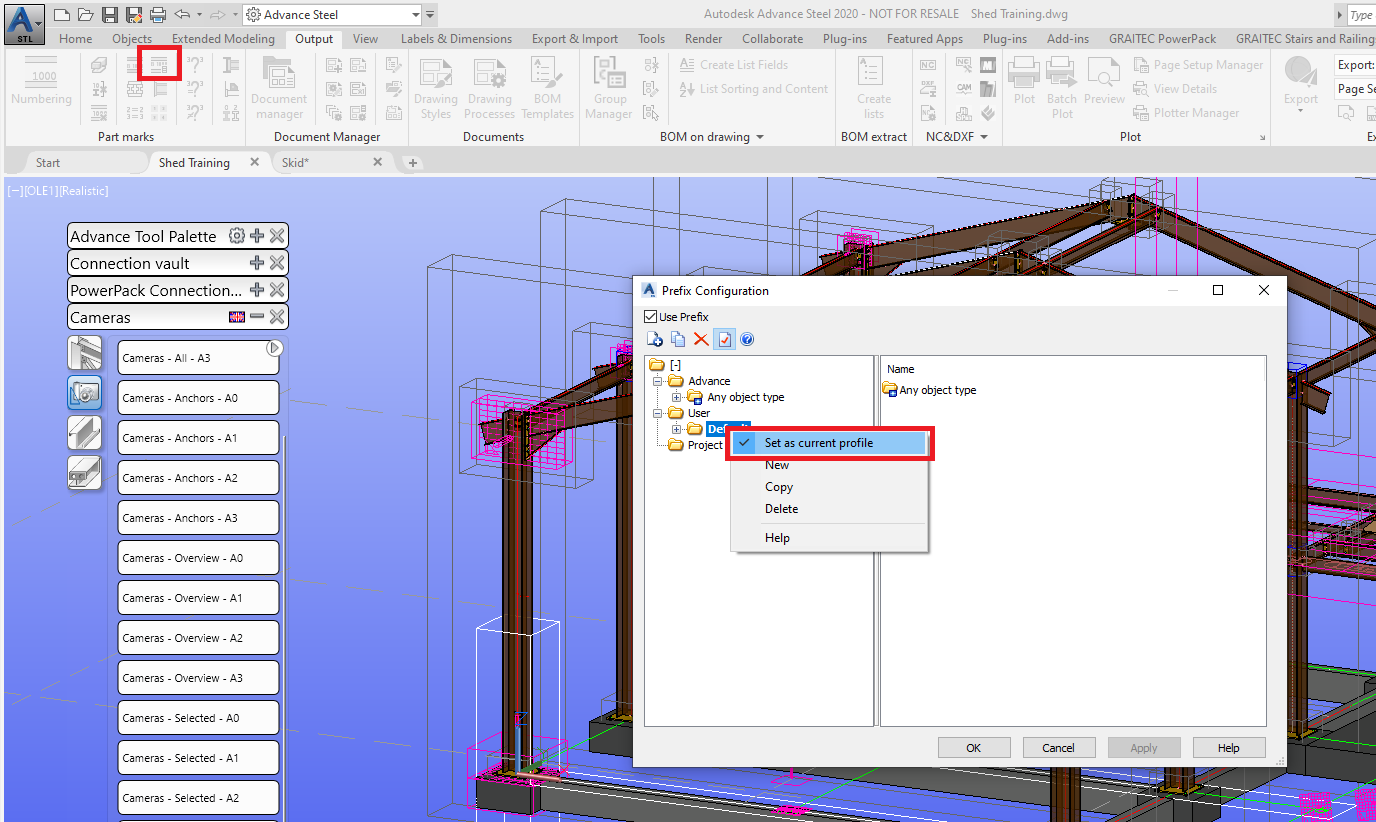Click the Cancel button
Viewport: 1376px width, 822px height.
pos(1058,747)
